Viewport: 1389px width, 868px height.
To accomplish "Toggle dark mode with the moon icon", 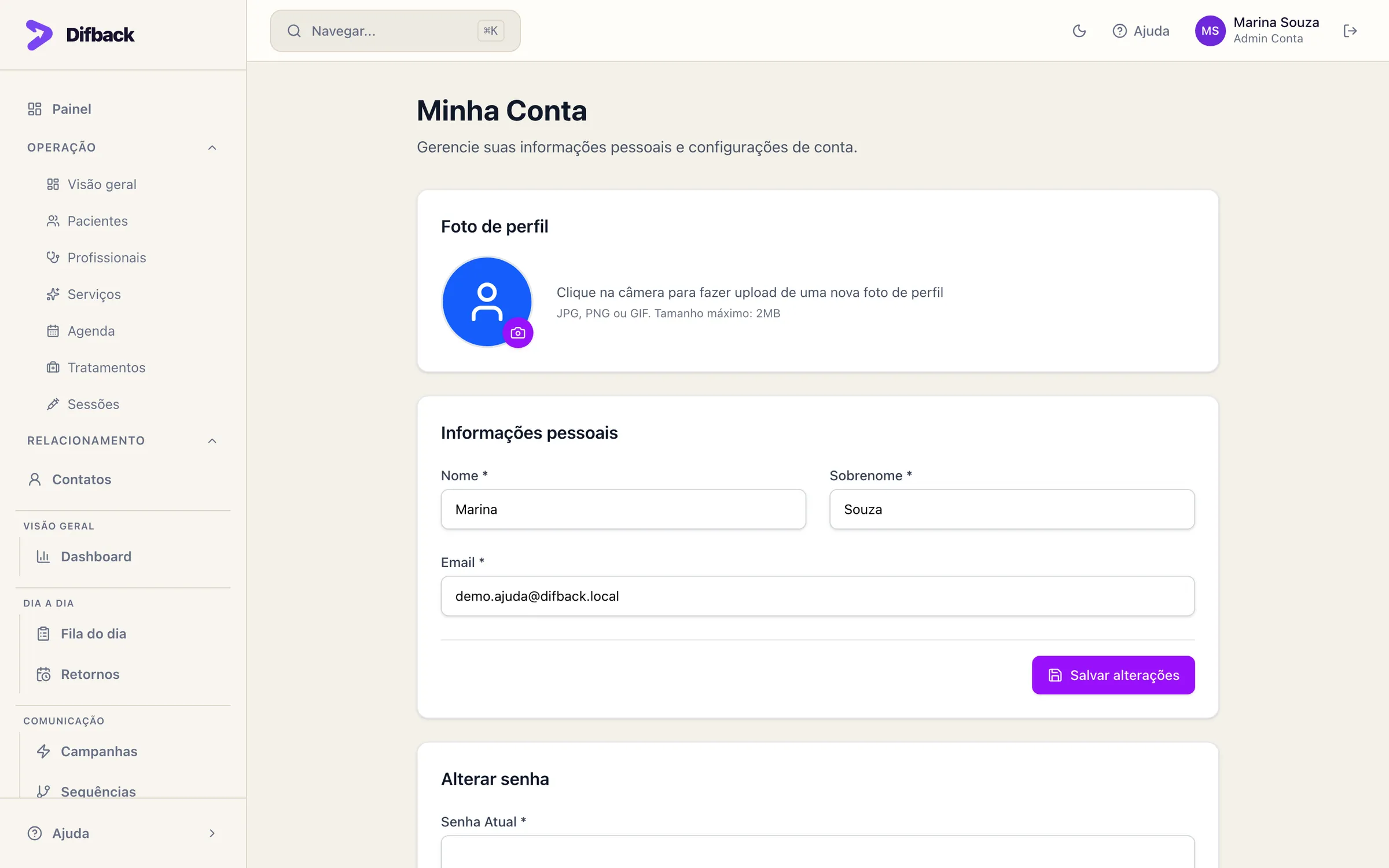I will 1079,31.
